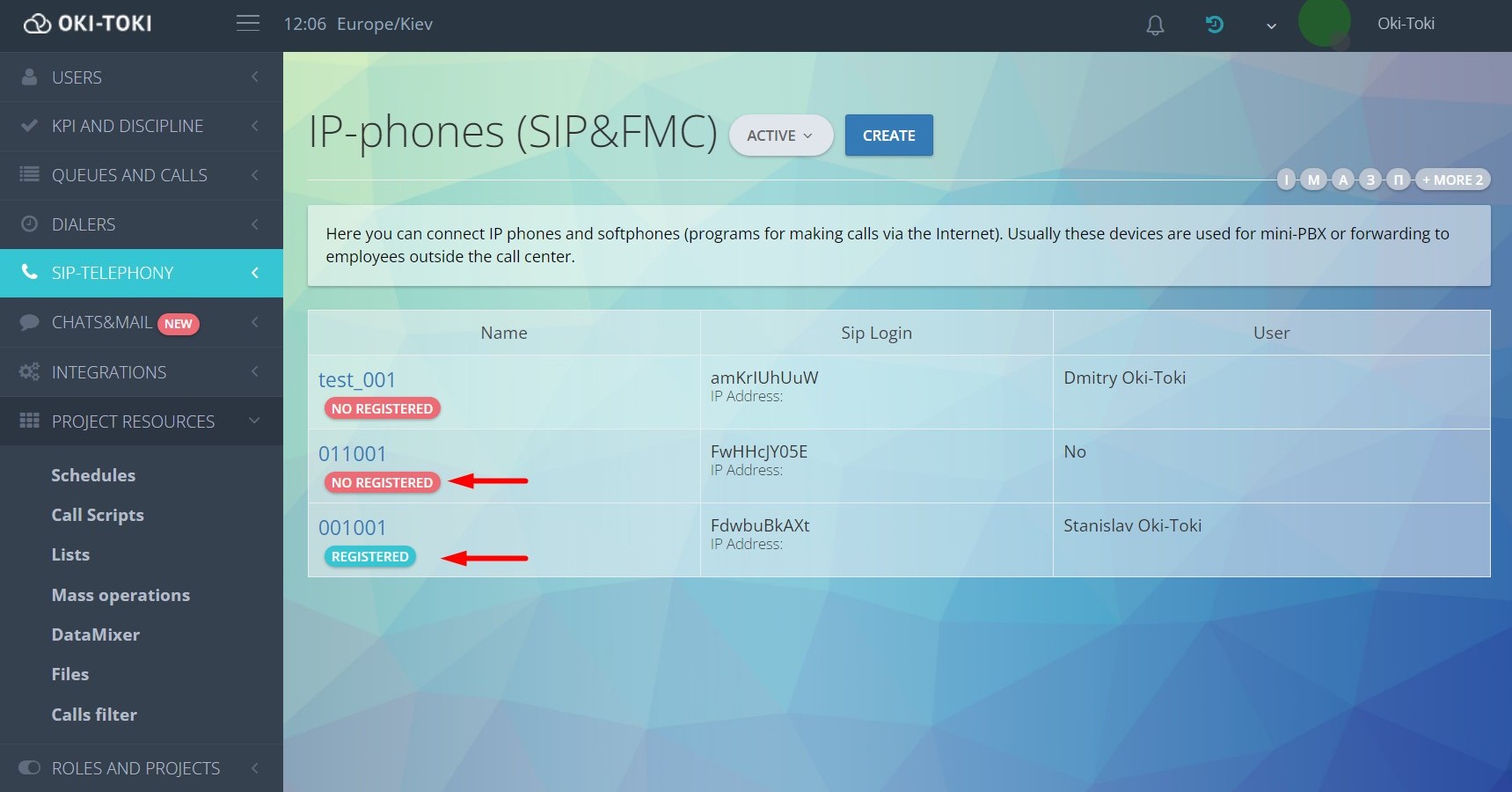The image size is (1512, 792).
Task: Open the ACTIVE status filter dropdown
Action: 780,136
